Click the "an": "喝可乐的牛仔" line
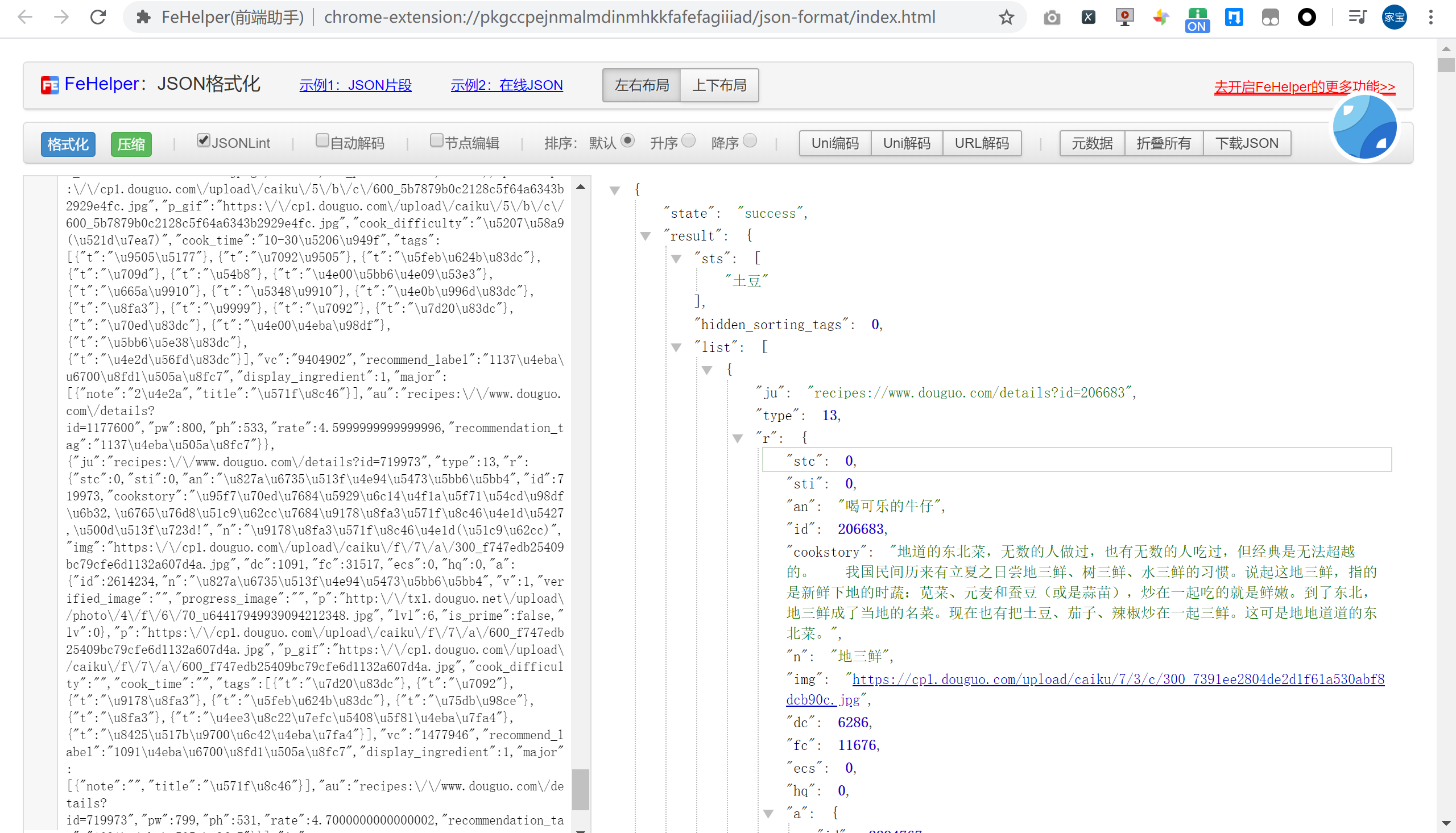 click(866, 506)
